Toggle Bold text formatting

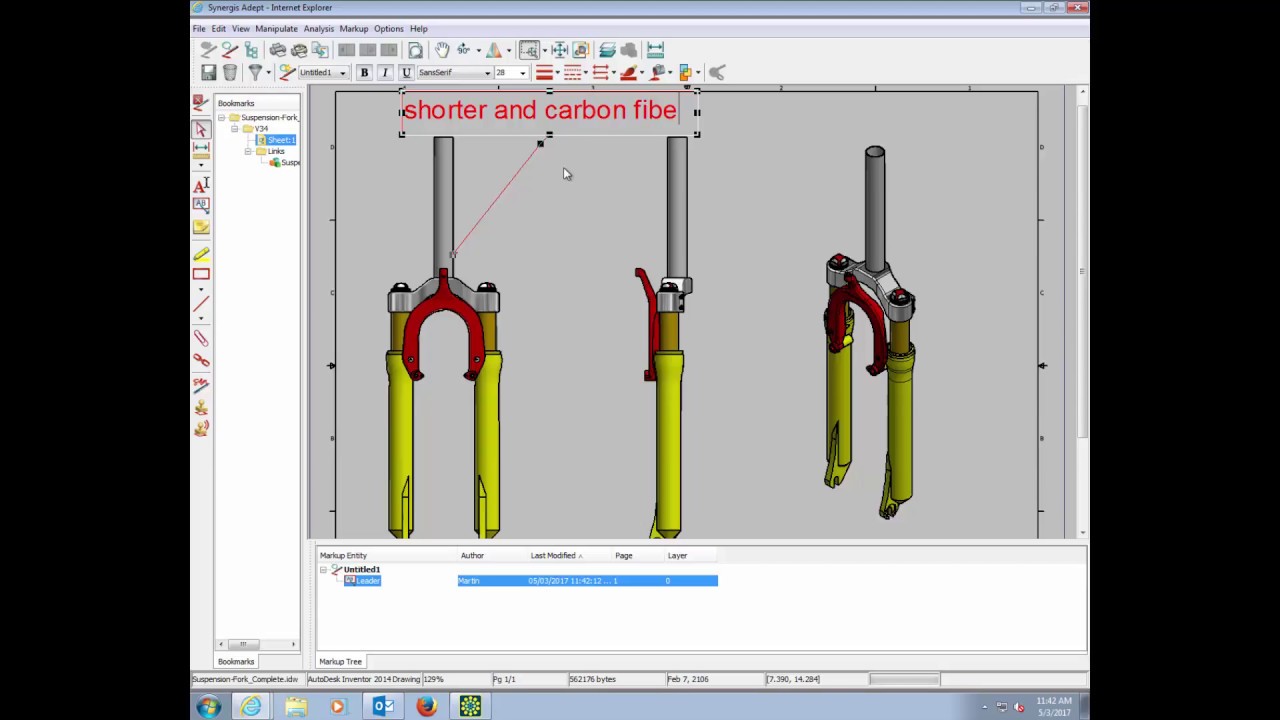click(364, 72)
